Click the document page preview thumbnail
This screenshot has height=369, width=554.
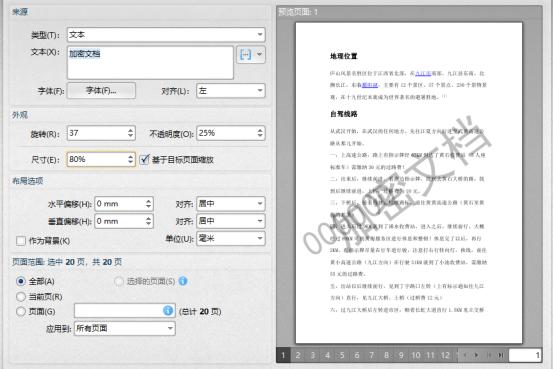coord(409,183)
